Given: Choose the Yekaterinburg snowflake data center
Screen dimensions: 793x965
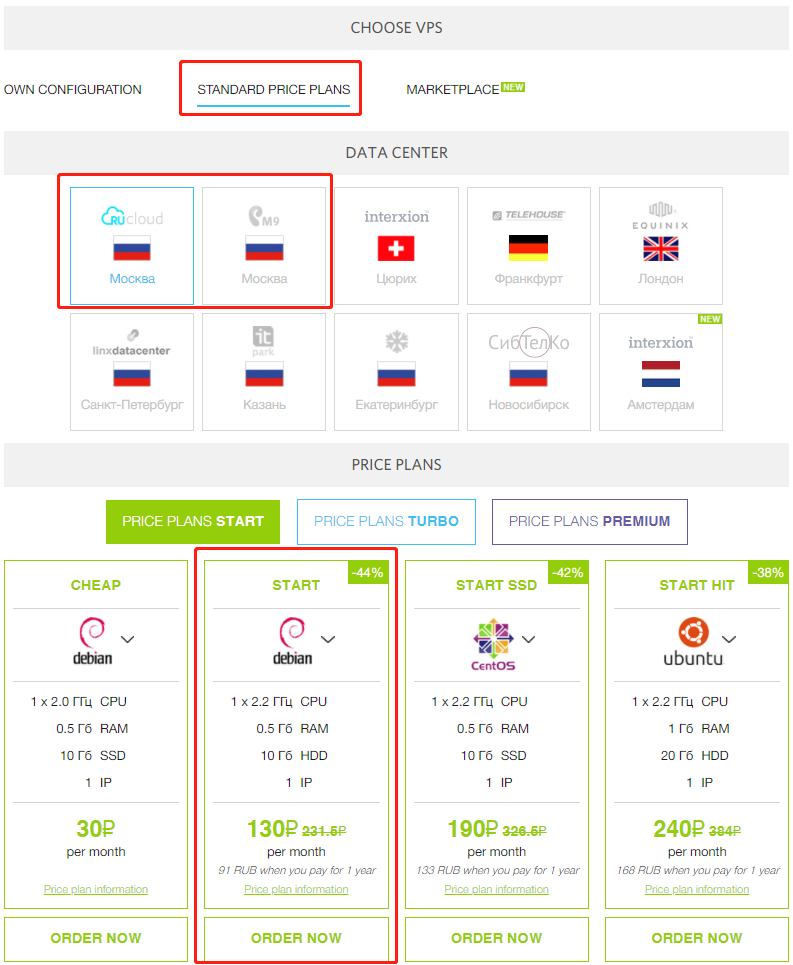Looking at the screenshot, I should [396, 372].
